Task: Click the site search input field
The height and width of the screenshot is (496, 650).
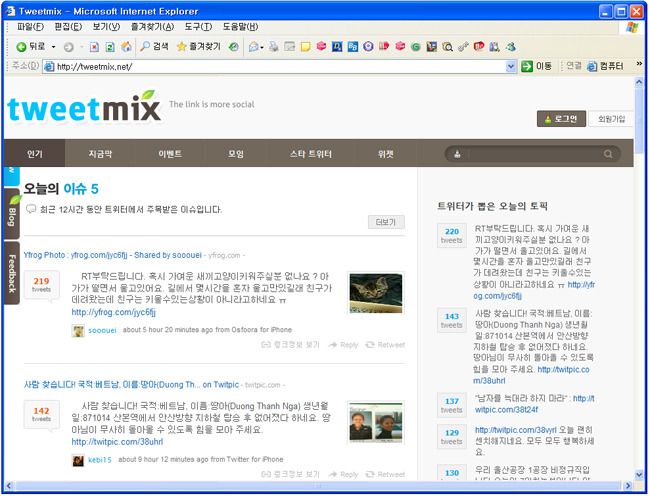Action: point(531,154)
